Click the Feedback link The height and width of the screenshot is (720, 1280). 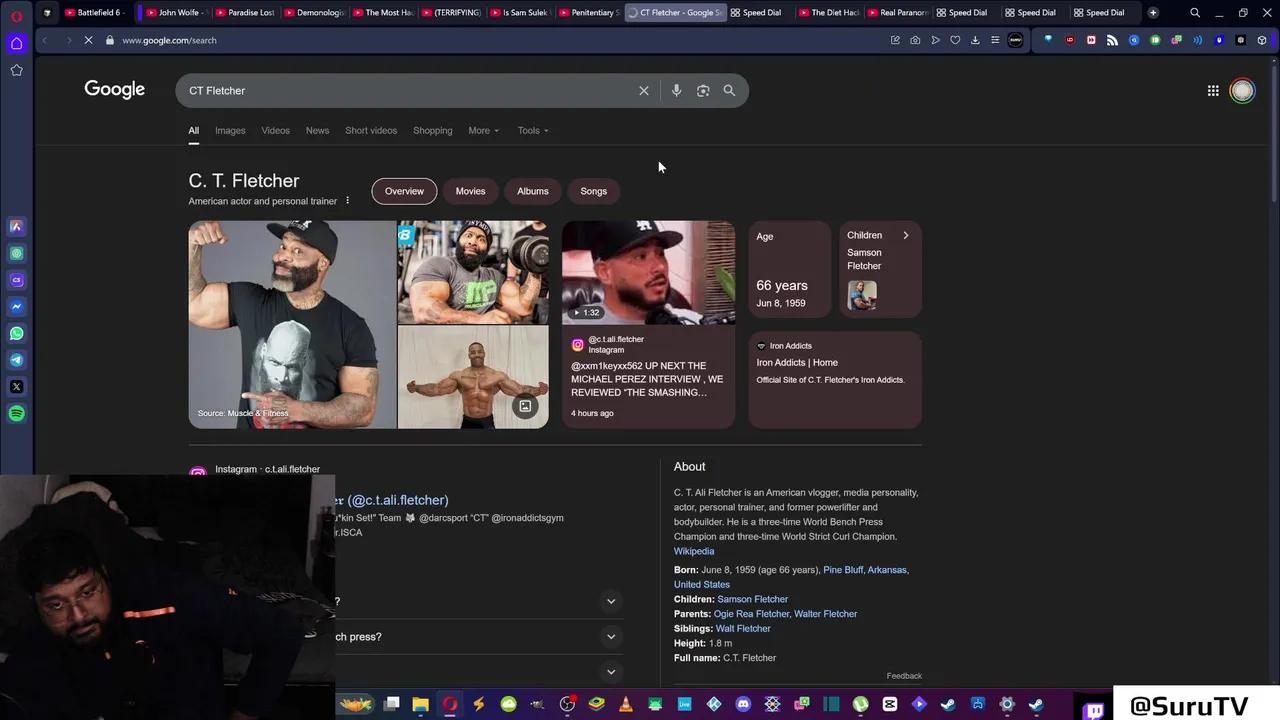904,676
